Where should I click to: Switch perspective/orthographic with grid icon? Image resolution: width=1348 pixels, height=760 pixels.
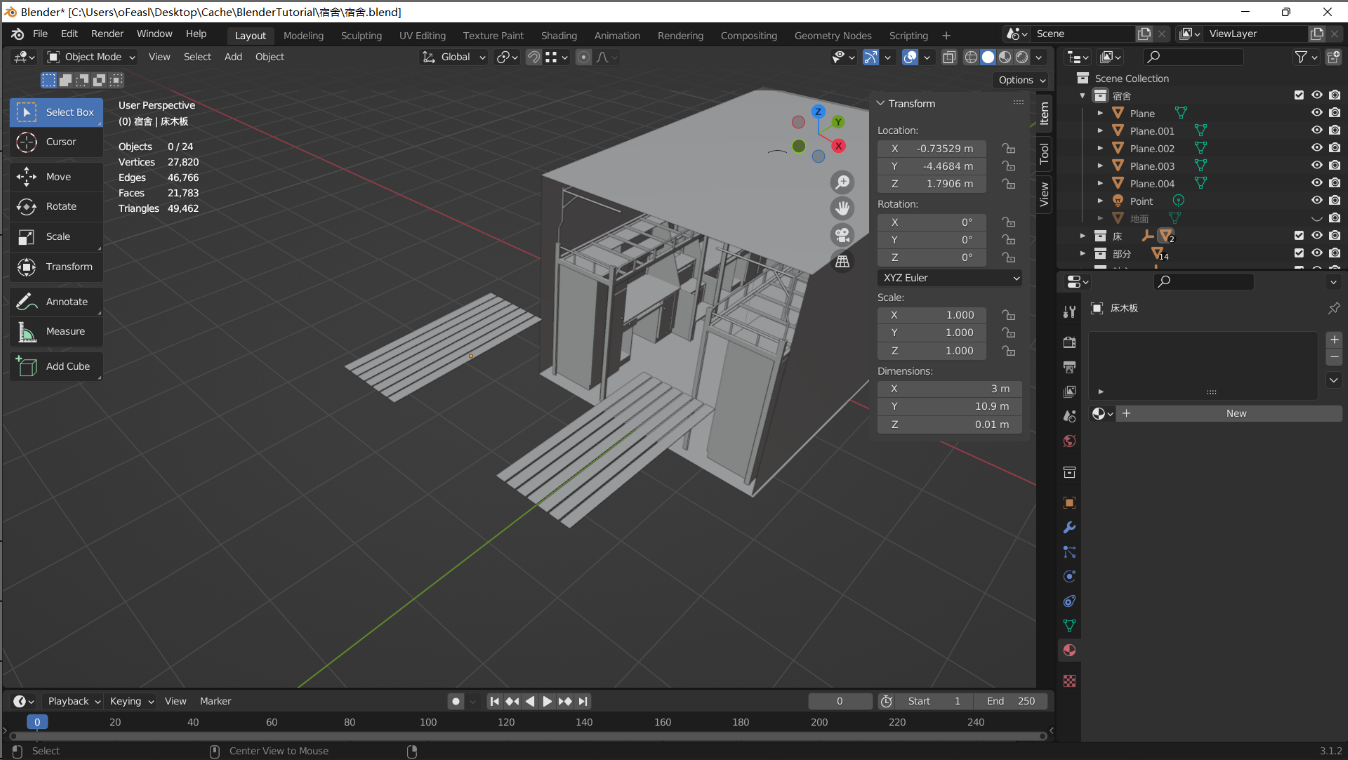click(842, 261)
